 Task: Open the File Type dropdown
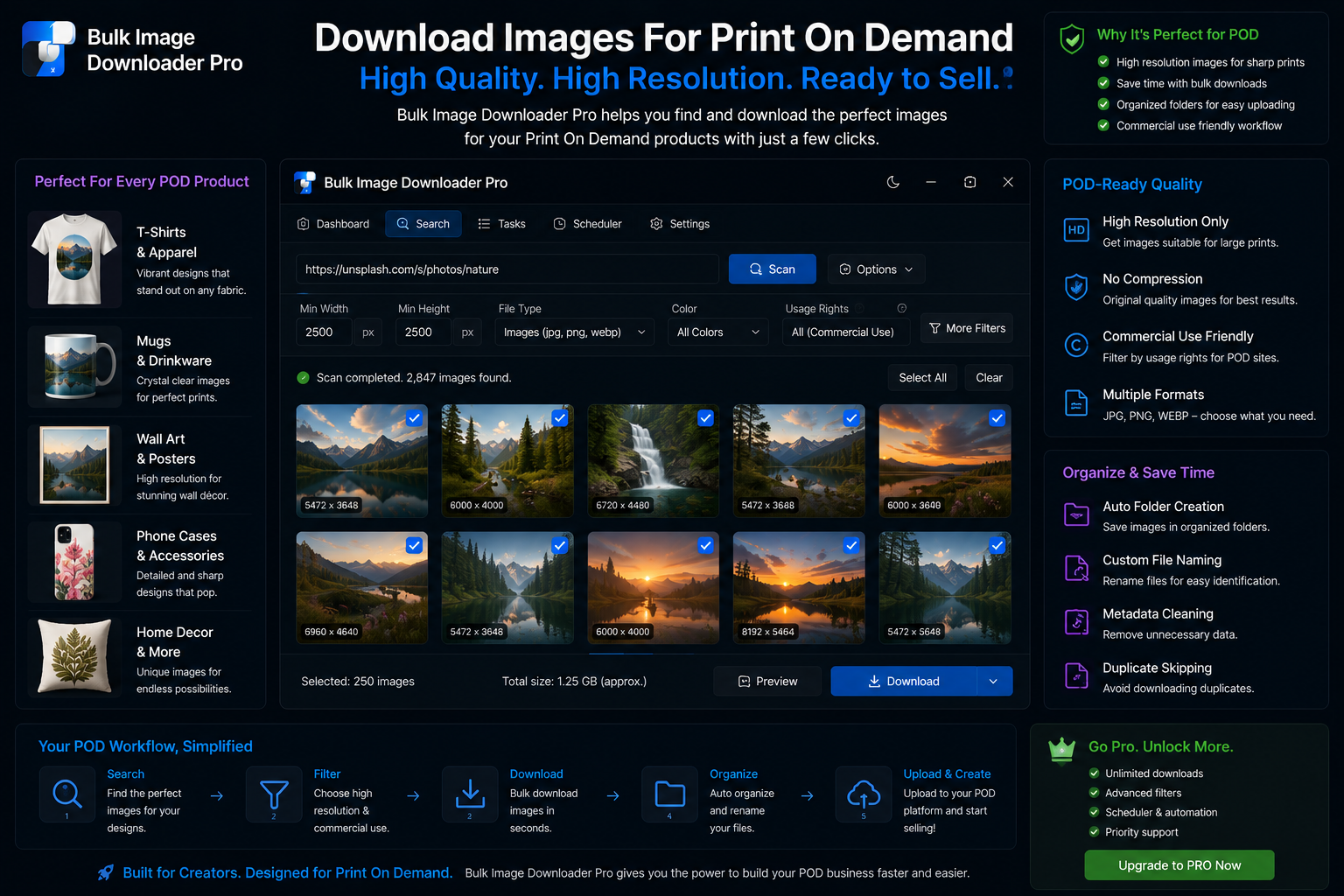[x=574, y=332]
